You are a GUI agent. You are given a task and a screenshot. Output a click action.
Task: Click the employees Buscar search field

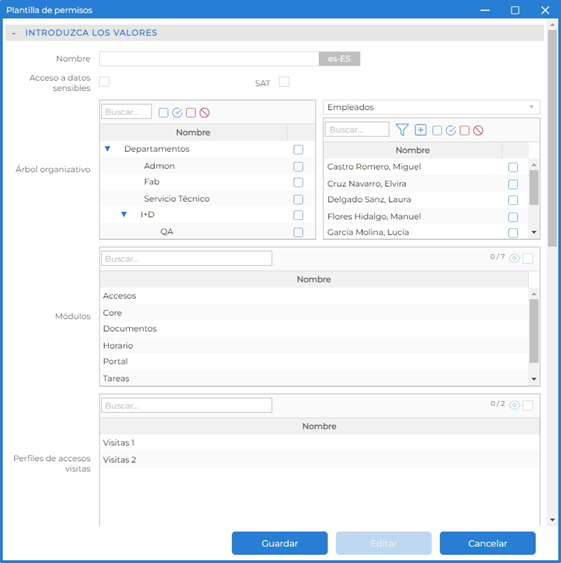pyautogui.click(x=357, y=129)
